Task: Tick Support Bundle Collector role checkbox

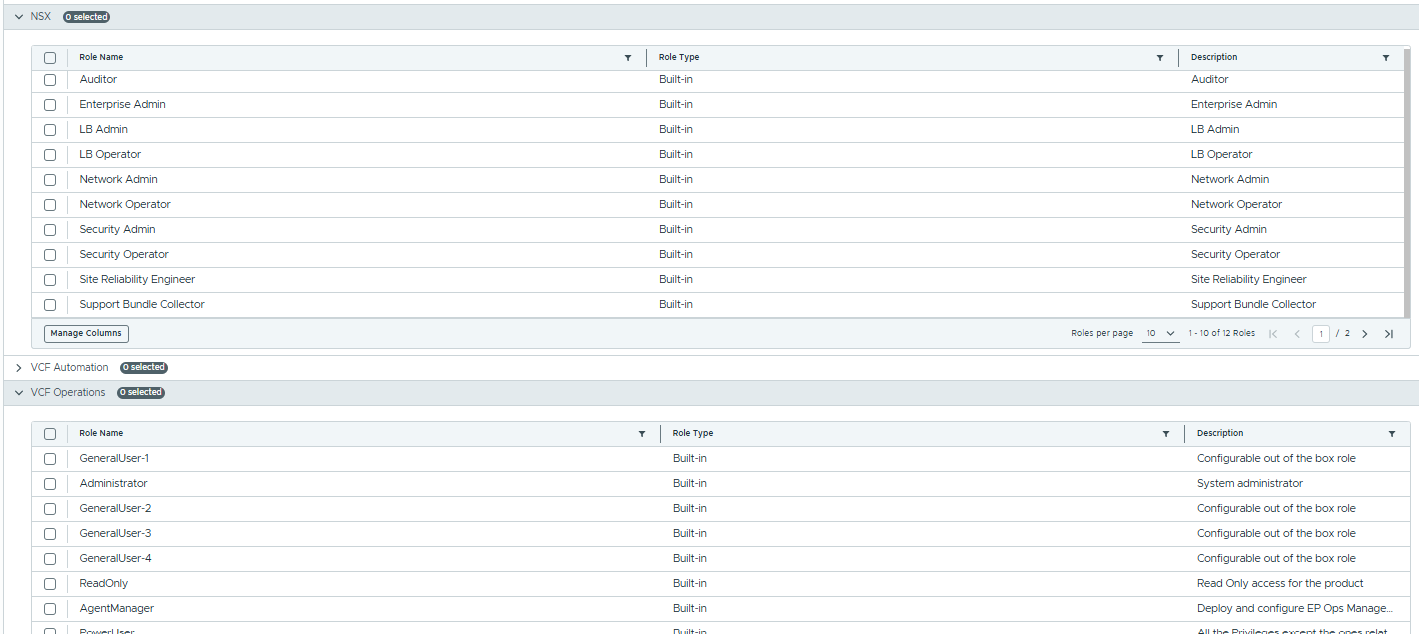Action: click(50, 305)
